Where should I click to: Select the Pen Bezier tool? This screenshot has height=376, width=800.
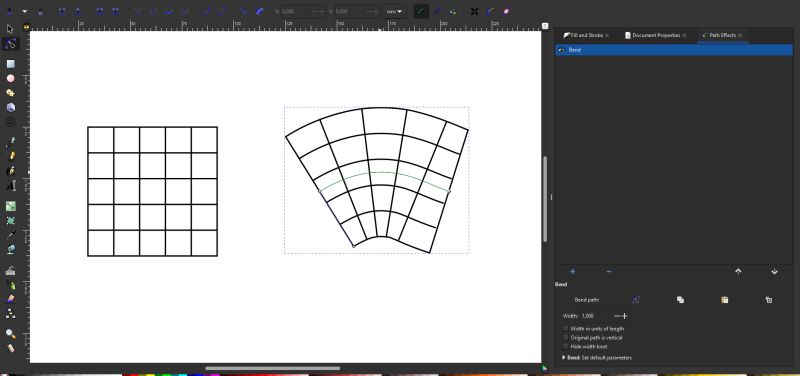point(10,156)
